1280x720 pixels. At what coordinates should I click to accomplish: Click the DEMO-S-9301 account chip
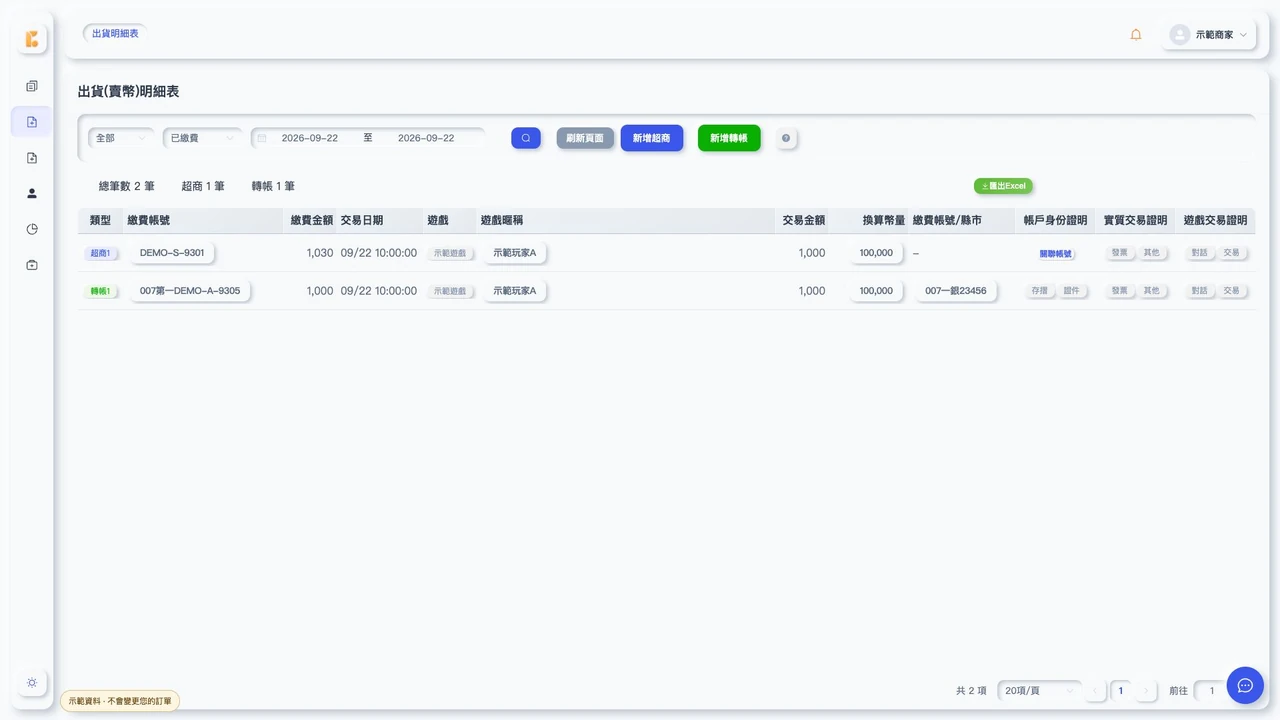point(172,253)
